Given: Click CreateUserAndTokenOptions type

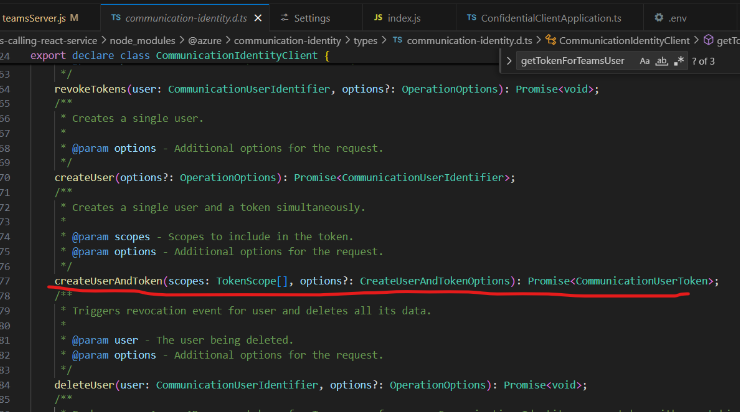Looking at the screenshot, I should coord(435,281).
